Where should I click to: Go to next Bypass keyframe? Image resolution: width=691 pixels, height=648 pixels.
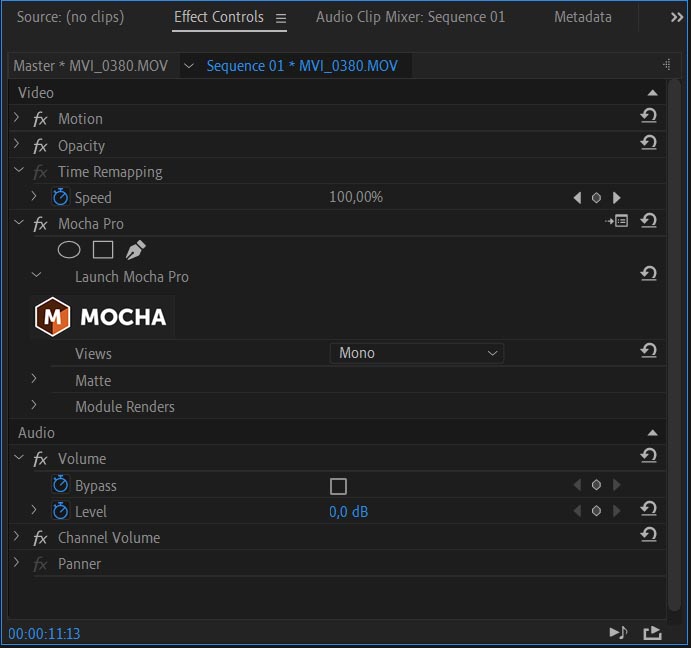click(617, 485)
